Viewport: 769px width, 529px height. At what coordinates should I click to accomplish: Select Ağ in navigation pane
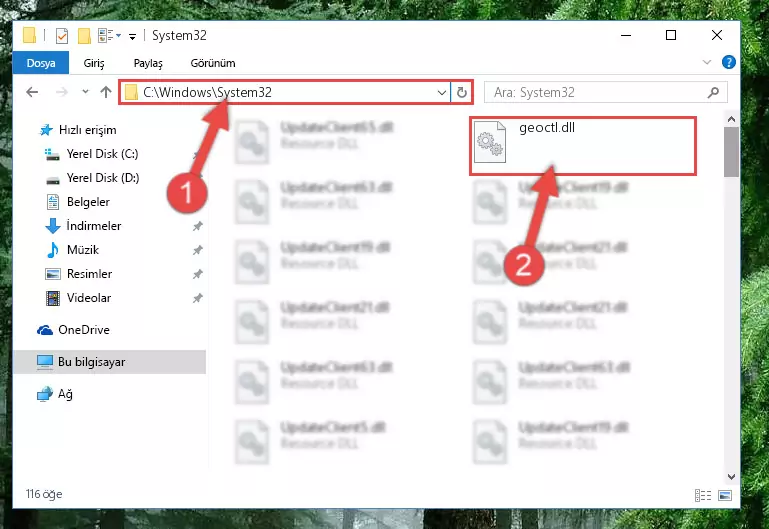[65, 394]
